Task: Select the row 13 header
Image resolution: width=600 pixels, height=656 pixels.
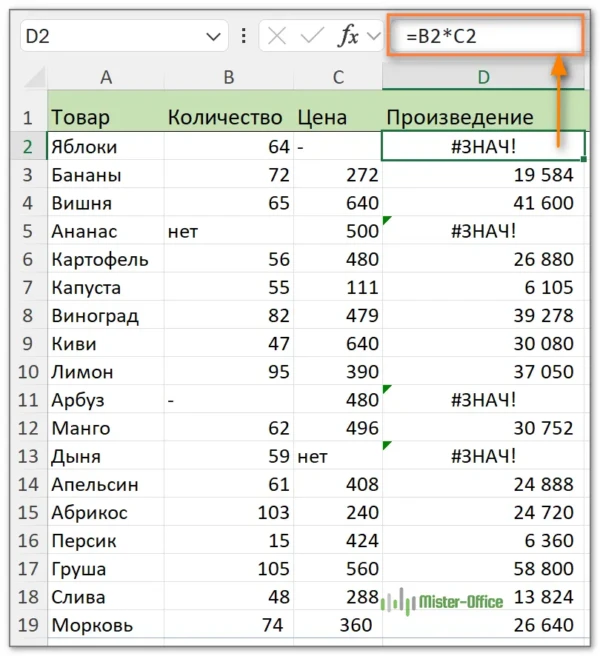Action: click(28, 457)
